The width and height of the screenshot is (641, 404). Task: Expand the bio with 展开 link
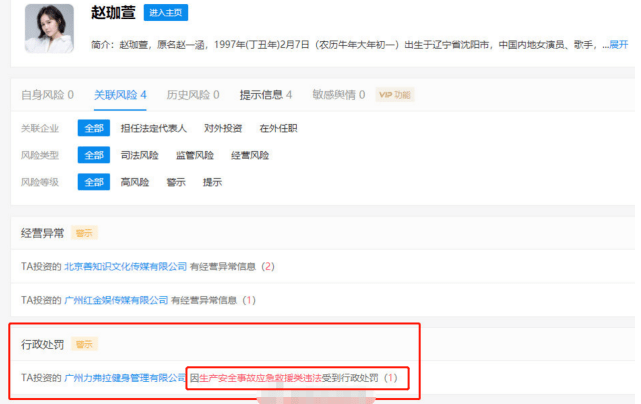(x=618, y=45)
